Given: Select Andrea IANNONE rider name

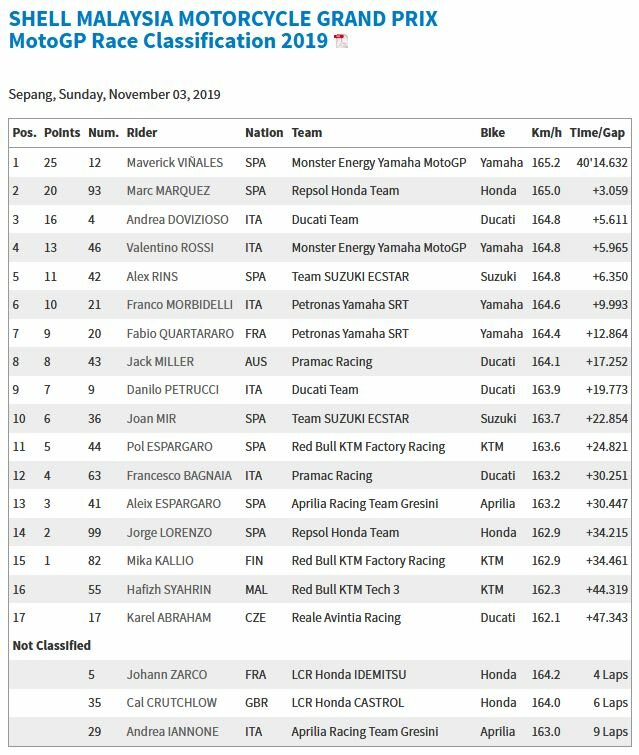Looking at the screenshot, I should (172, 731).
